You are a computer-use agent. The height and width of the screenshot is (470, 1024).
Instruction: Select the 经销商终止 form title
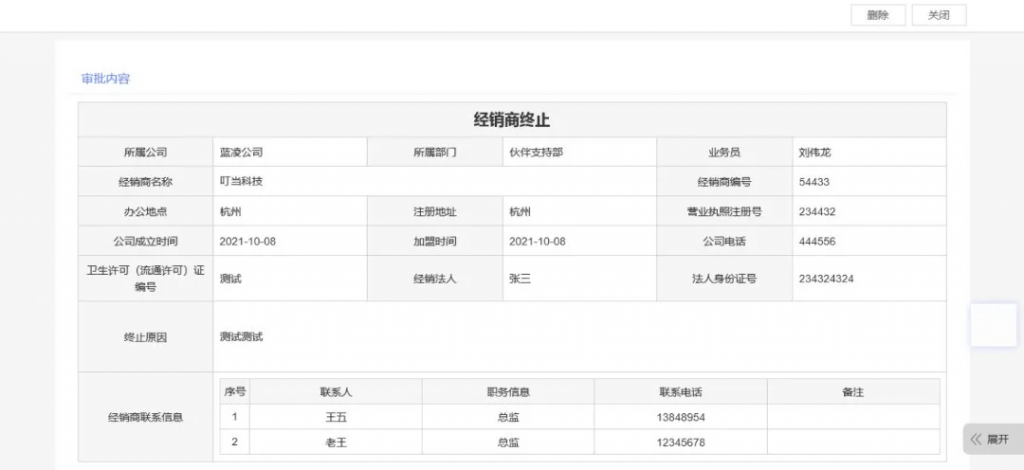click(512, 120)
